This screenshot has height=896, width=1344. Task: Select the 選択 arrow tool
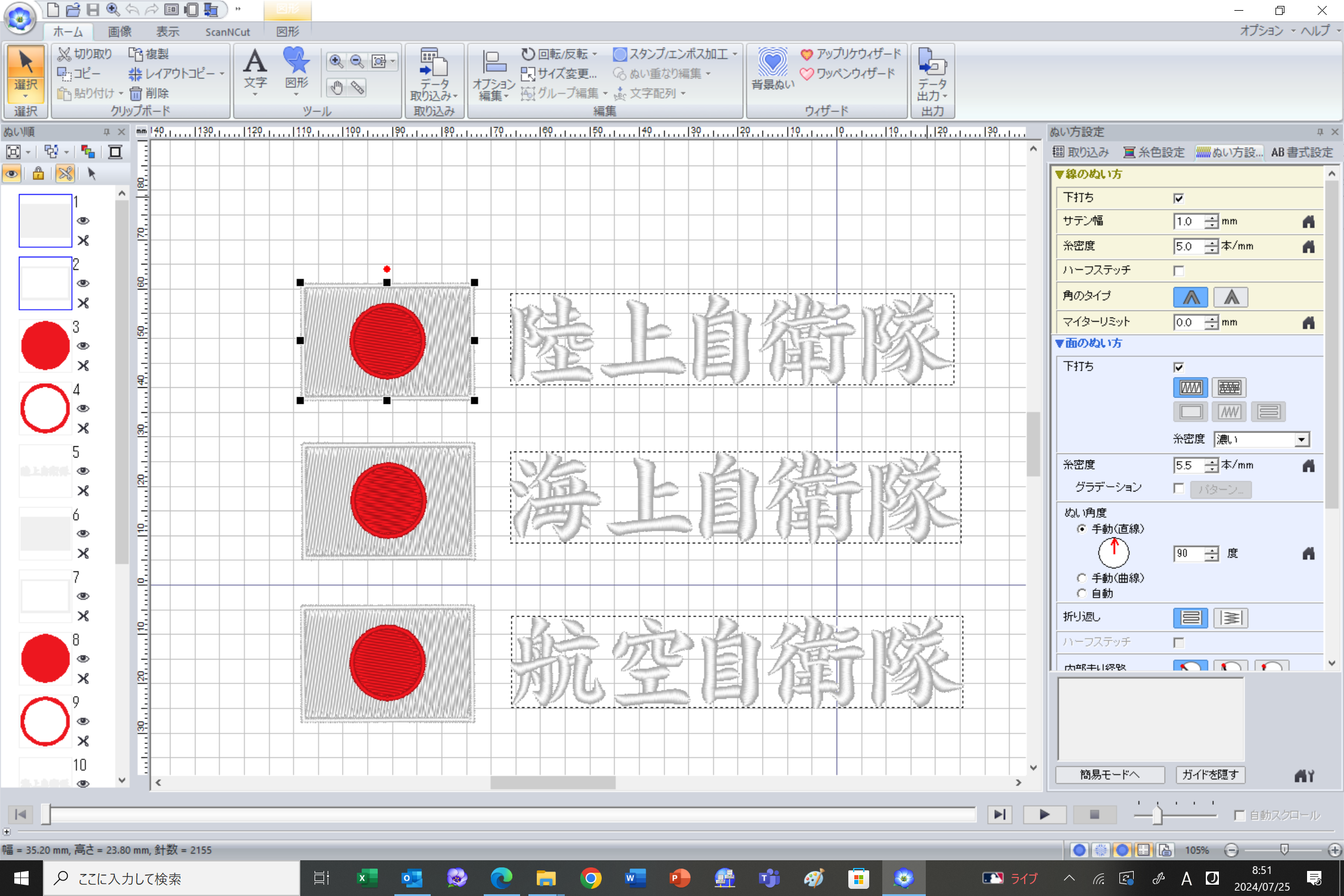[x=26, y=73]
